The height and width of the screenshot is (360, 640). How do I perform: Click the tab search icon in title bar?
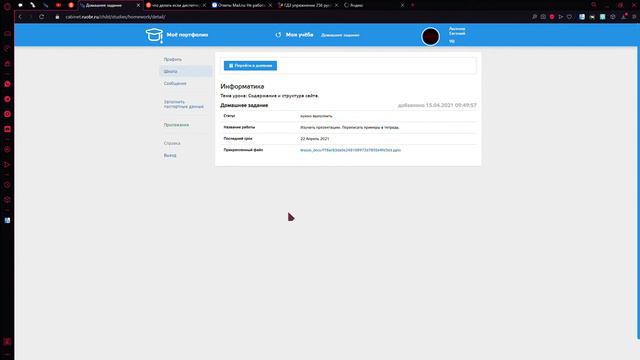[594, 5]
